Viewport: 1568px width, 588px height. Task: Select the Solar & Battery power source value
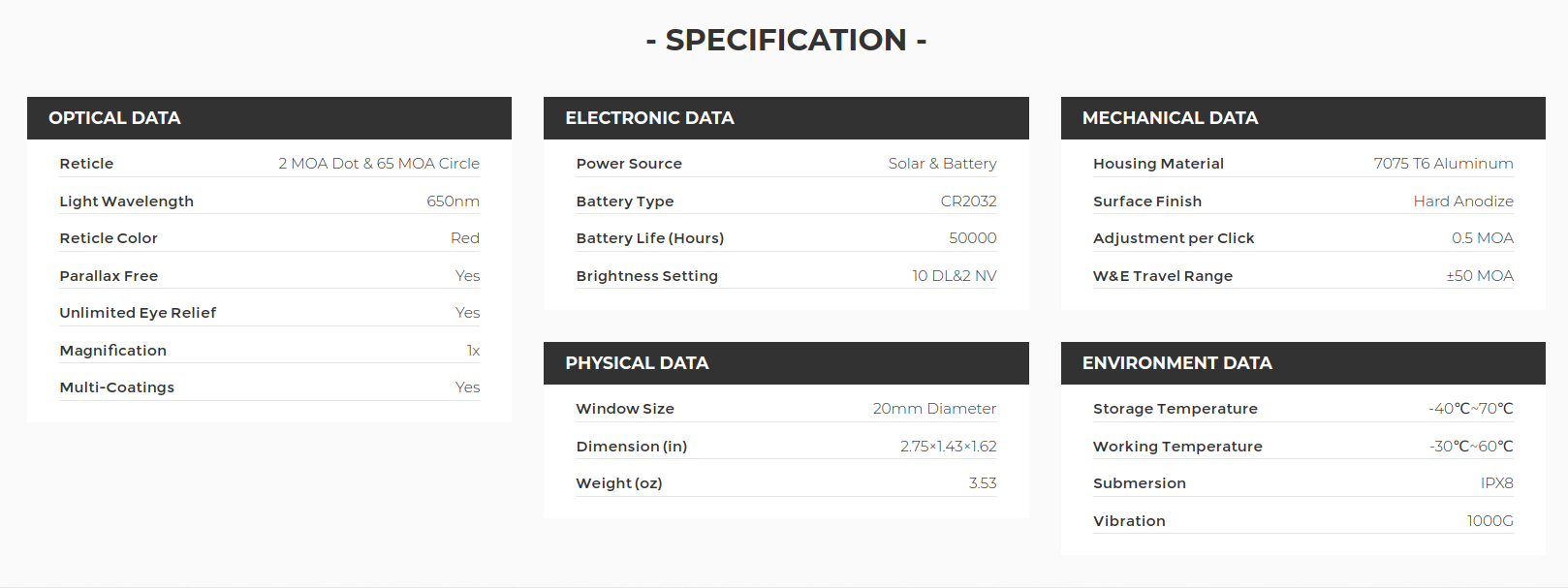pos(942,164)
